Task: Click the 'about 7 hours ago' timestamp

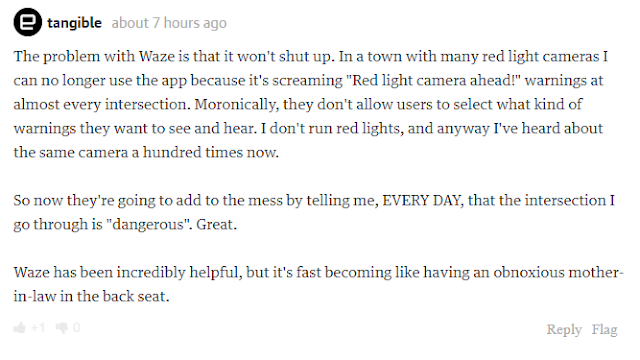Action: (x=169, y=23)
